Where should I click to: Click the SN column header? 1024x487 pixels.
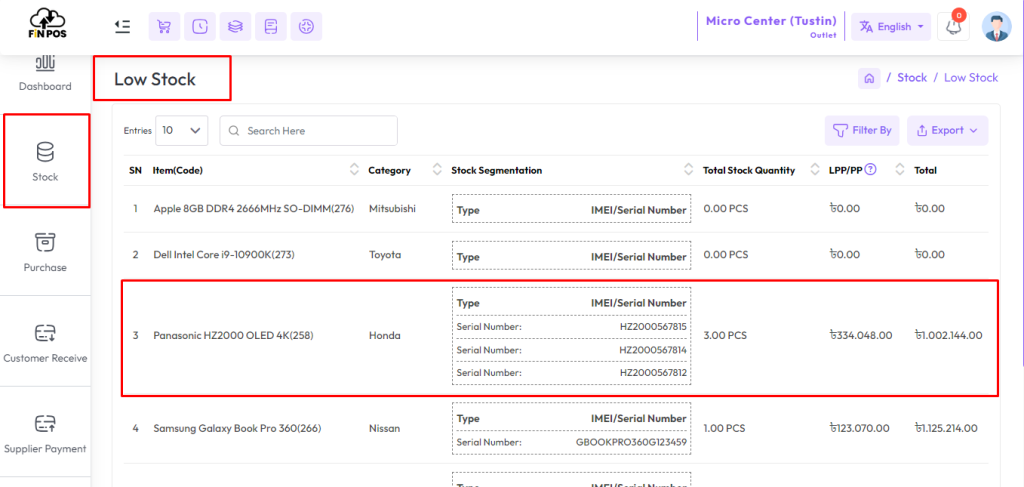click(135, 170)
